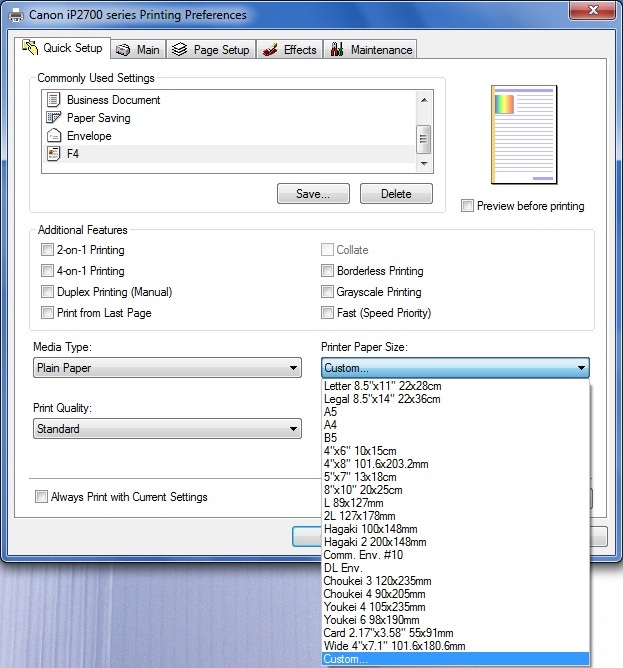Tick Always Print with Current Settings
The width and height of the screenshot is (623, 668).
[41, 497]
